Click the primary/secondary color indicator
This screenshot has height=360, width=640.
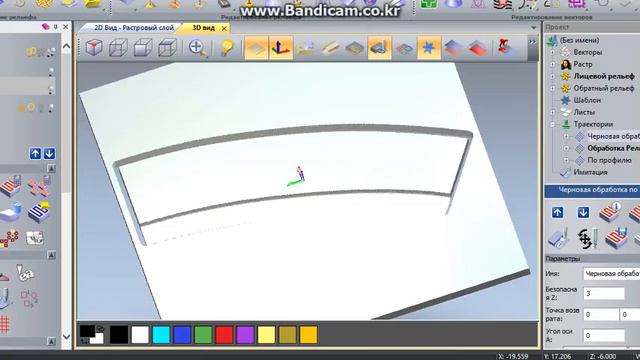(91, 335)
